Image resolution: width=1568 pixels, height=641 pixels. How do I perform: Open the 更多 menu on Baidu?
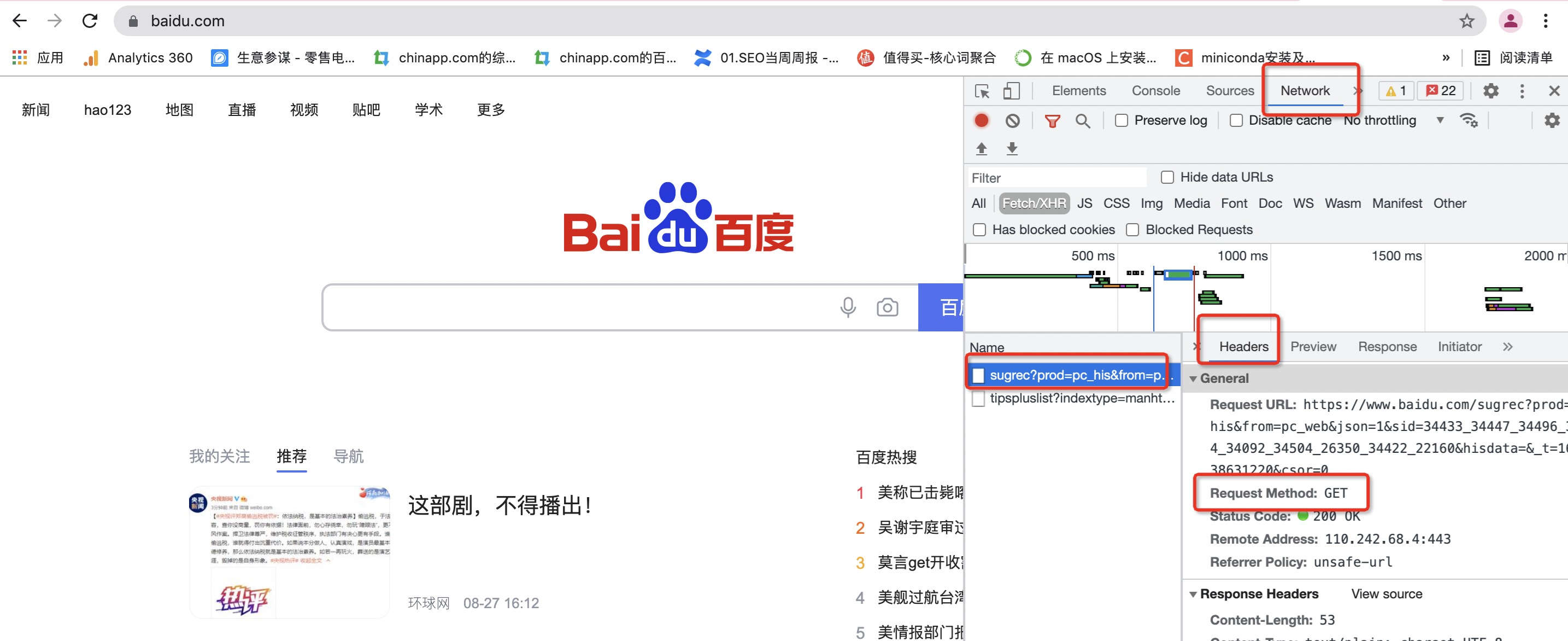tap(491, 110)
